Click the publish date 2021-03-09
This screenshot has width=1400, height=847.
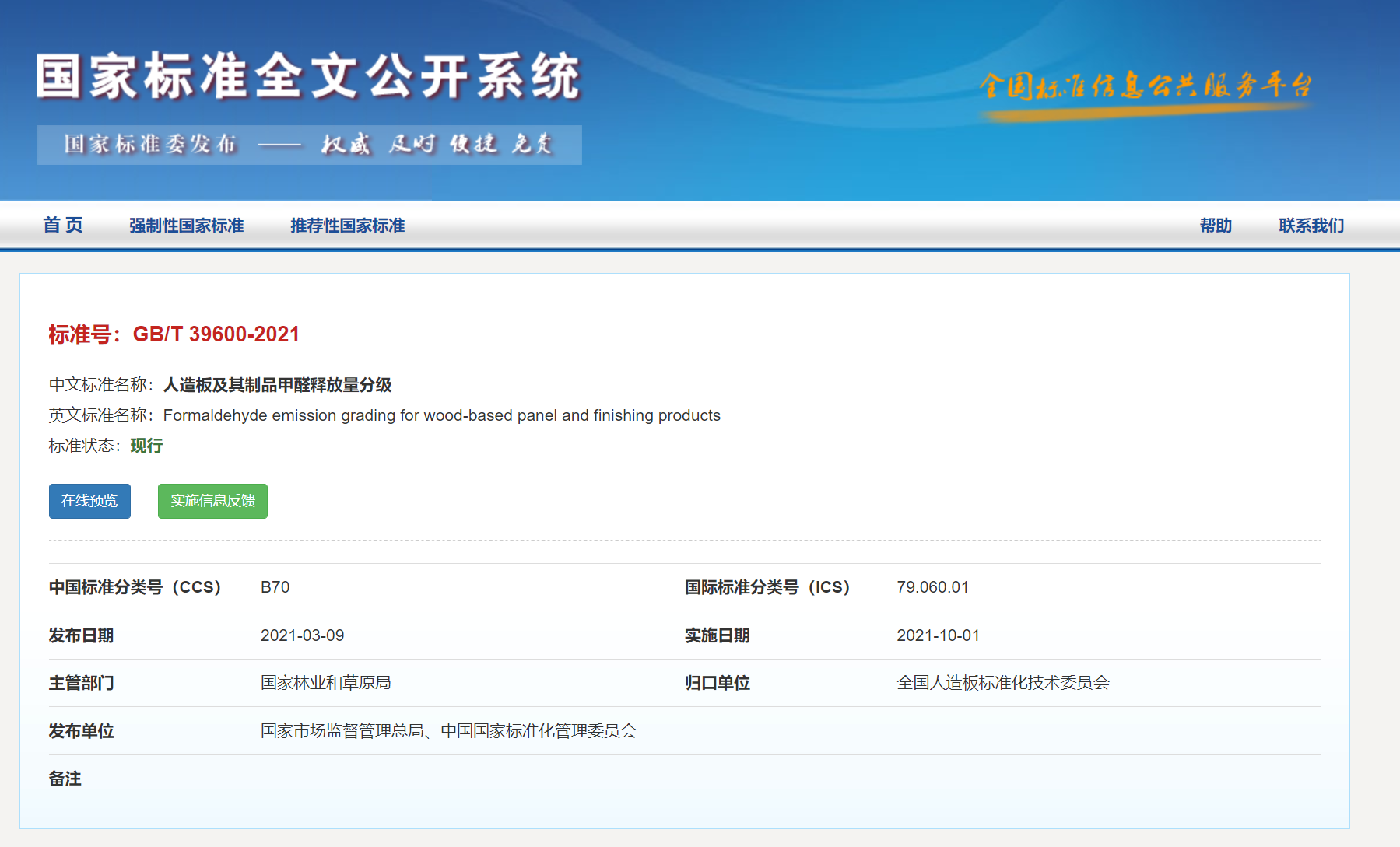point(302,635)
